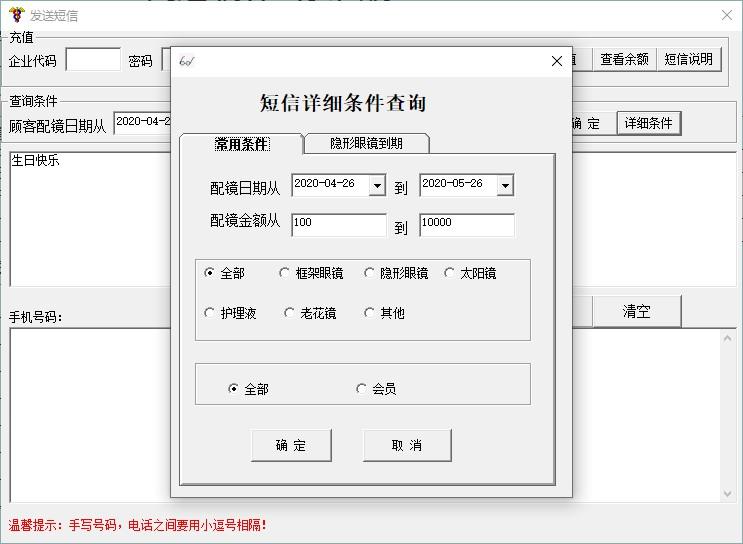The width and height of the screenshot is (743, 544).
Task: Close the 短信详细条件查询 dialog
Action: point(557,61)
